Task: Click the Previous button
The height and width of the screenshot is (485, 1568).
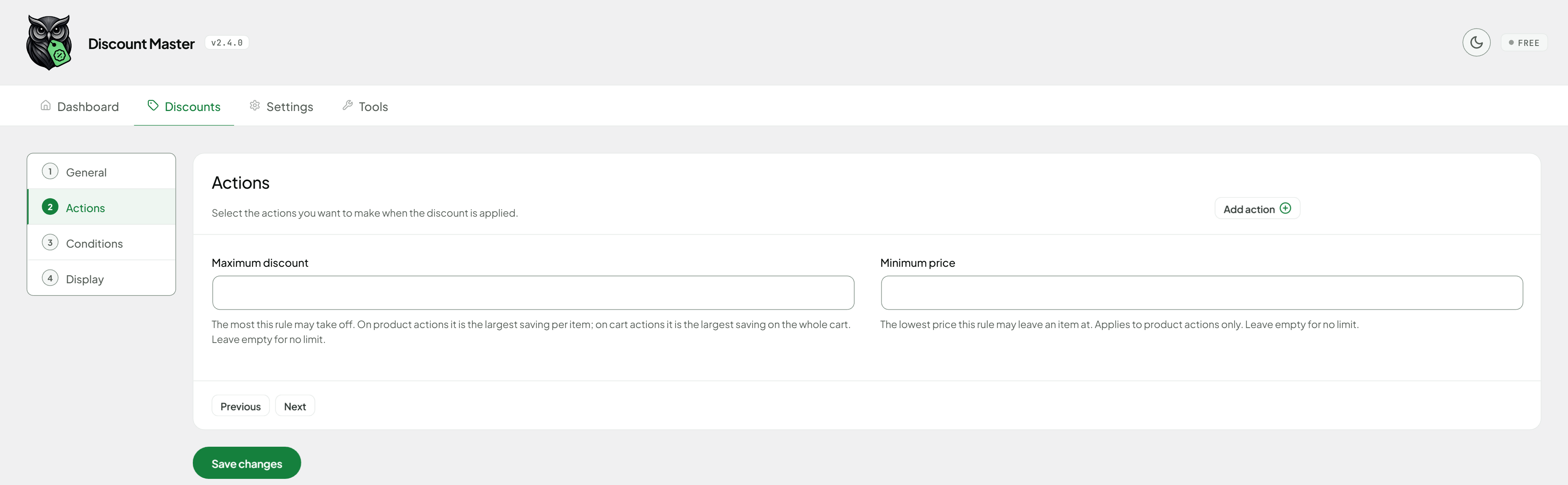Action: pyautogui.click(x=241, y=406)
